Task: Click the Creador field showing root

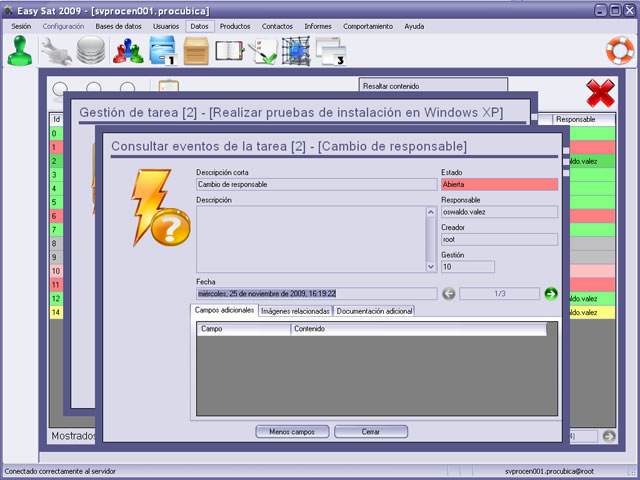Action: pyautogui.click(x=500, y=239)
